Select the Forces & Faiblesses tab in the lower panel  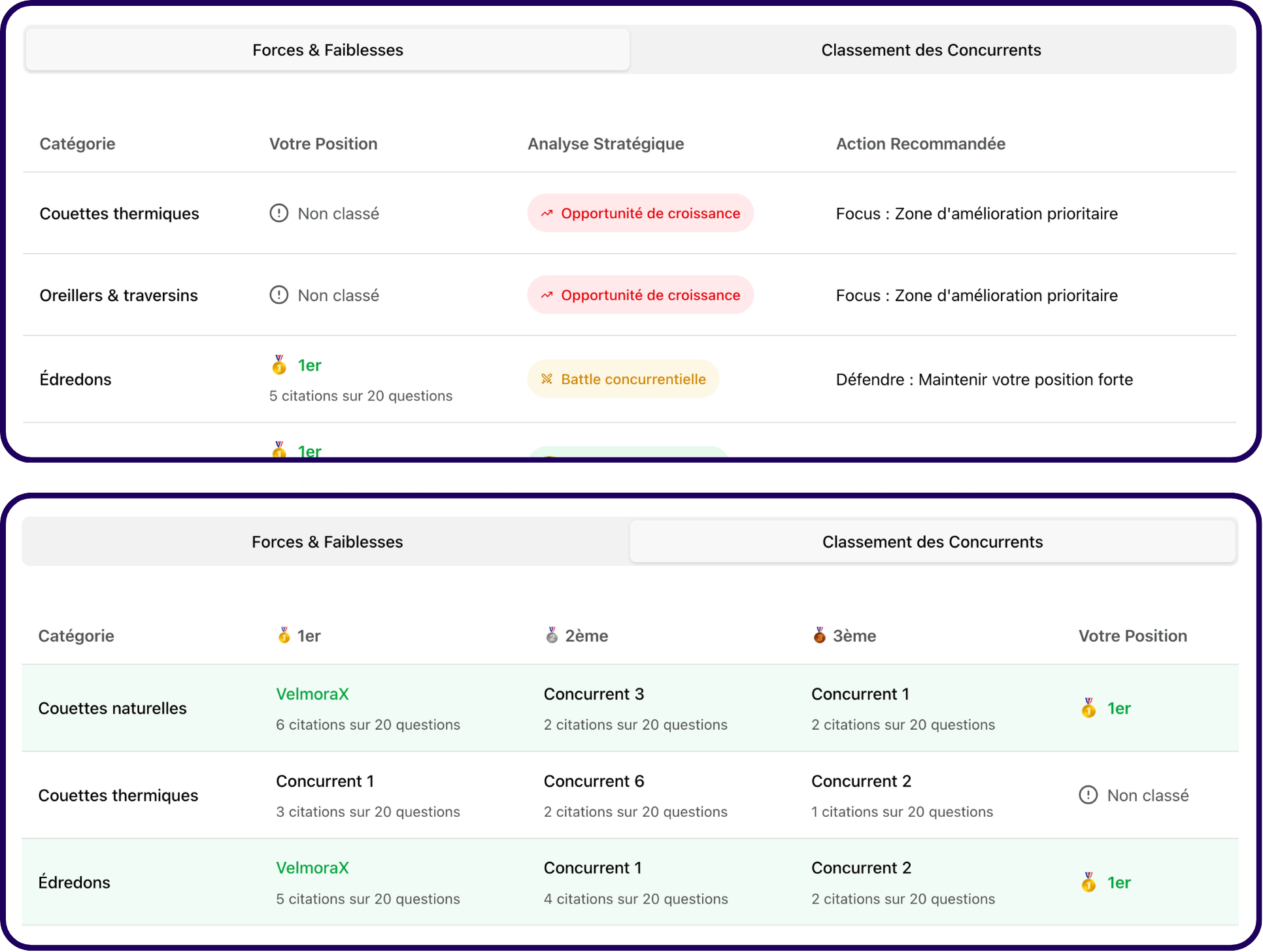(x=327, y=542)
